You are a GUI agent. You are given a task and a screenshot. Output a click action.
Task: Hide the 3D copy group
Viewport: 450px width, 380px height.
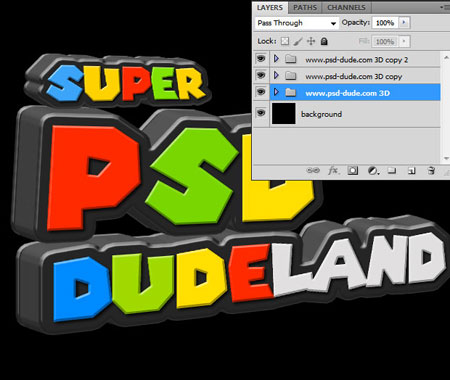[261, 75]
